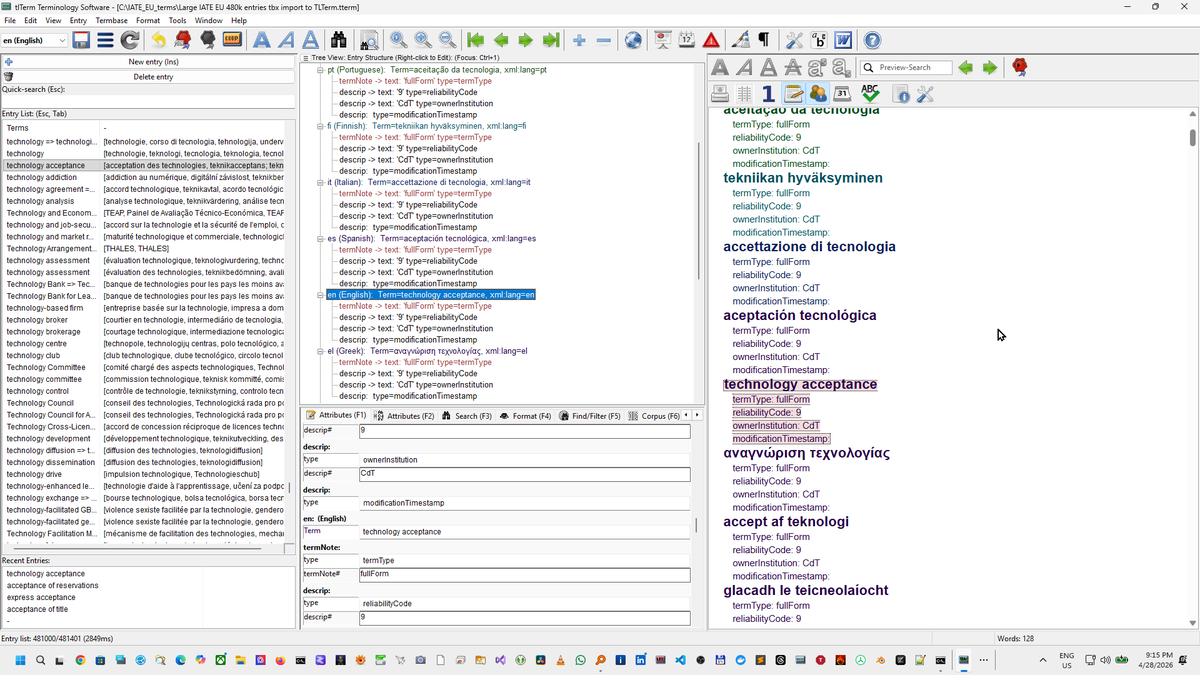
Task: Click the taskbar Windows Start button
Action: tap(19, 660)
